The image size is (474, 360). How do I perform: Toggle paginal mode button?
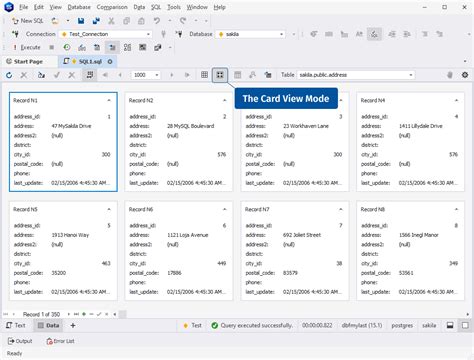(x=90, y=75)
